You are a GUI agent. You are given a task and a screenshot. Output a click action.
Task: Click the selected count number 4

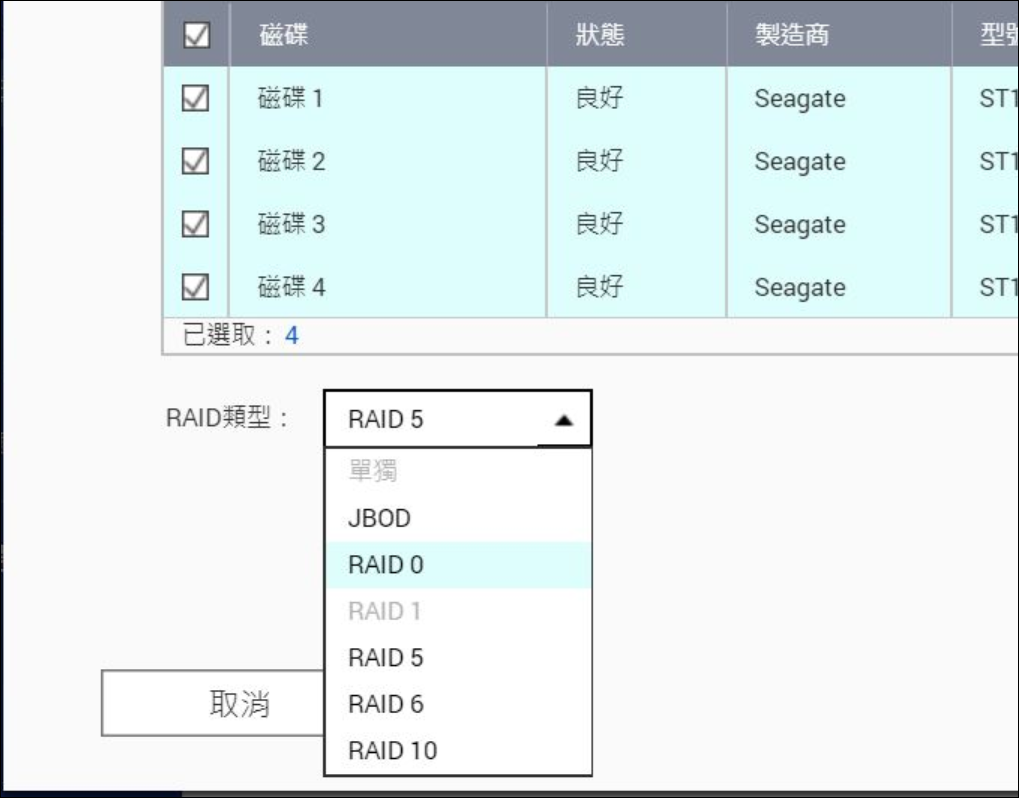pos(292,335)
